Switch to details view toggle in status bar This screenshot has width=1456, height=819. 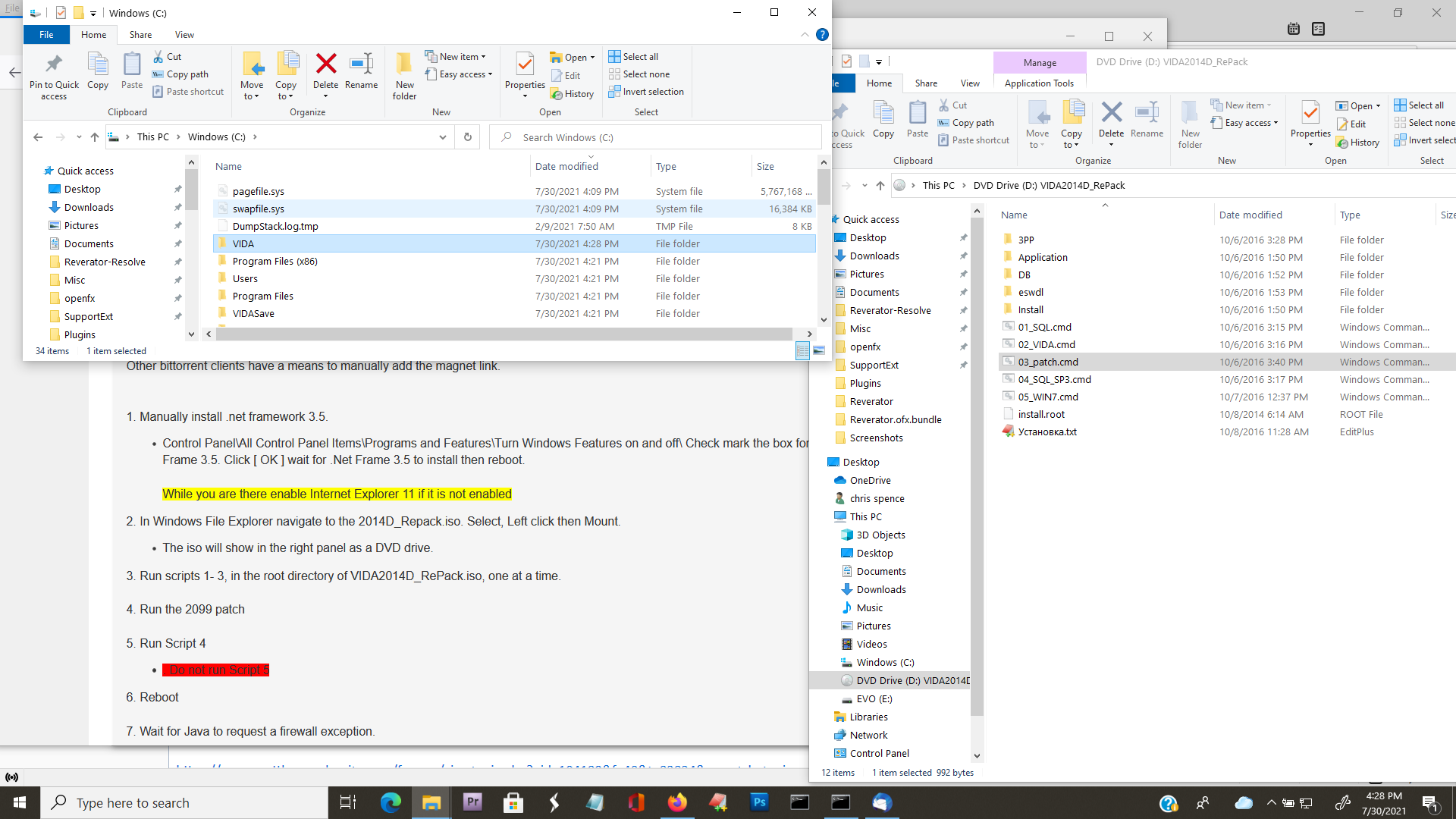pyautogui.click(x=802, y=350)
